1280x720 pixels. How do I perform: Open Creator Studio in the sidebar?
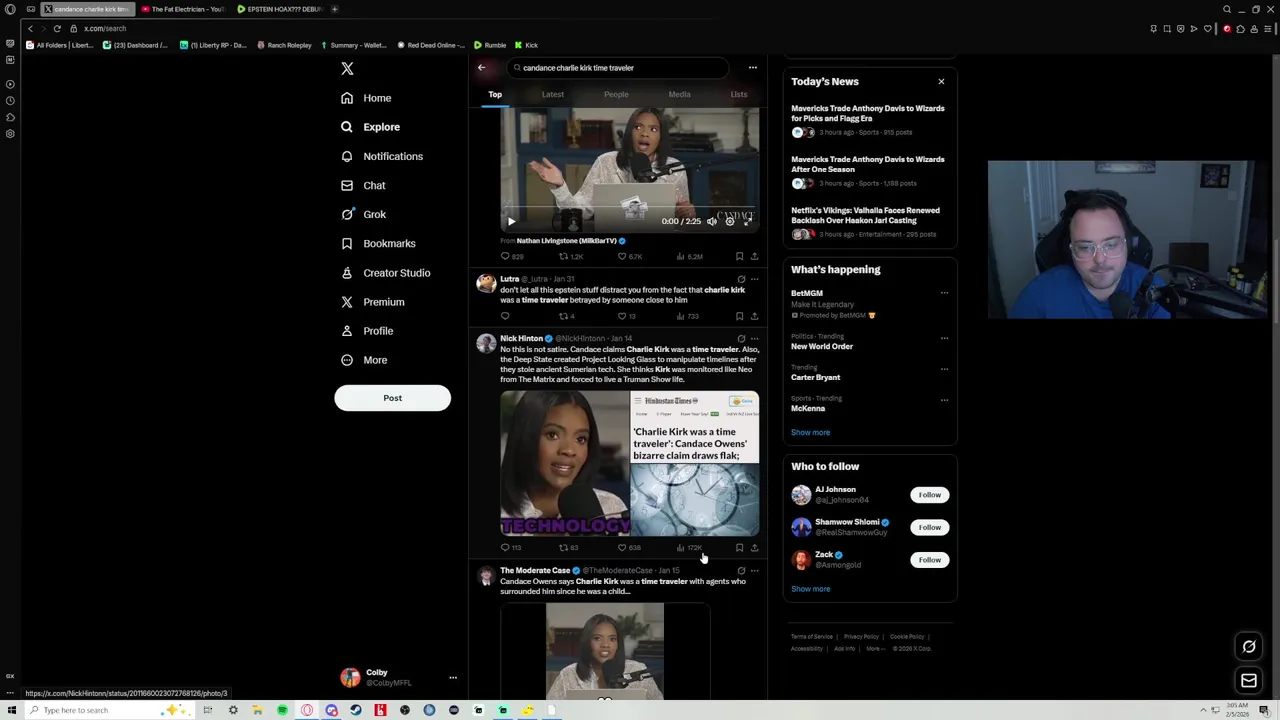386,272
